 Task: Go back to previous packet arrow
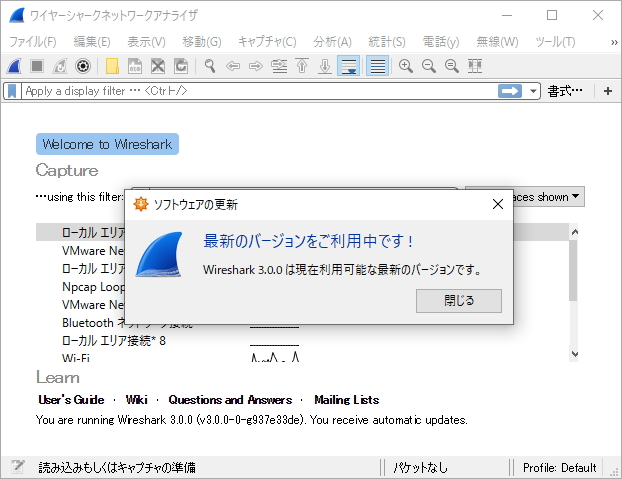click(233, 66)
